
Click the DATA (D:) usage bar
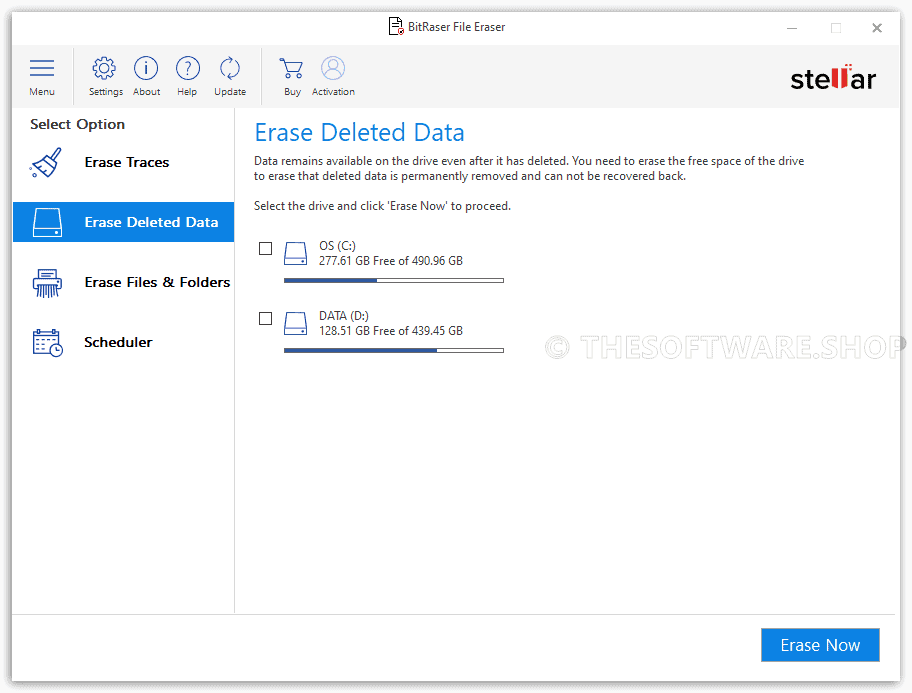394,350
